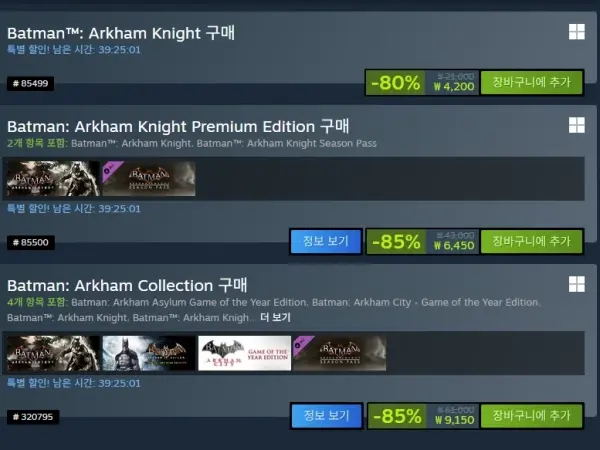Open Arkham Knight thumbnail in Premium Edition bundle
This screenshot has height=450, width=600.
click(53, 179)
